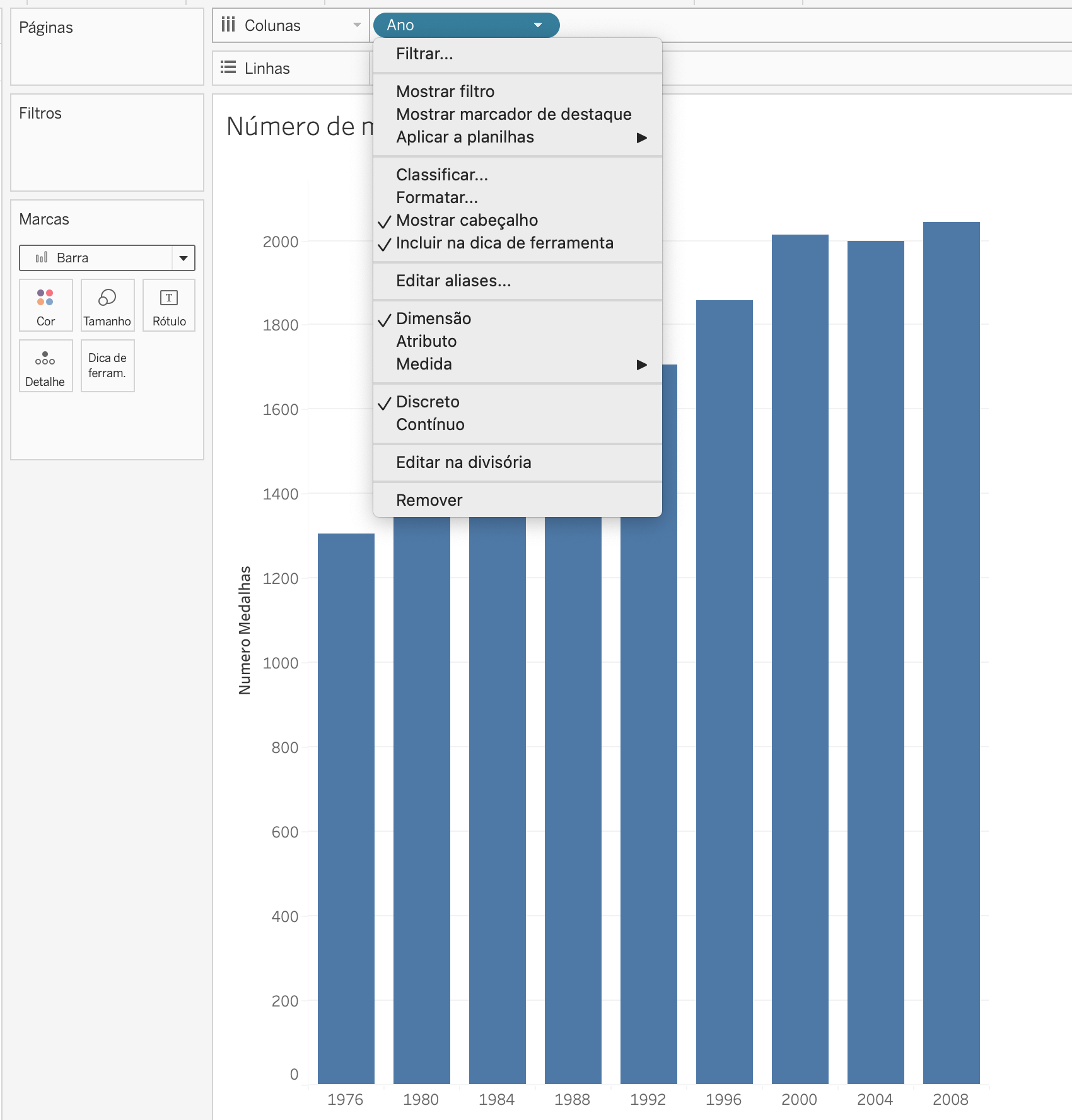Toggle Mostrar cabeçalho in the Ano menu
Image resolution: width=1072 pixels, height=1120 pixels.
(x=468, y=220)
